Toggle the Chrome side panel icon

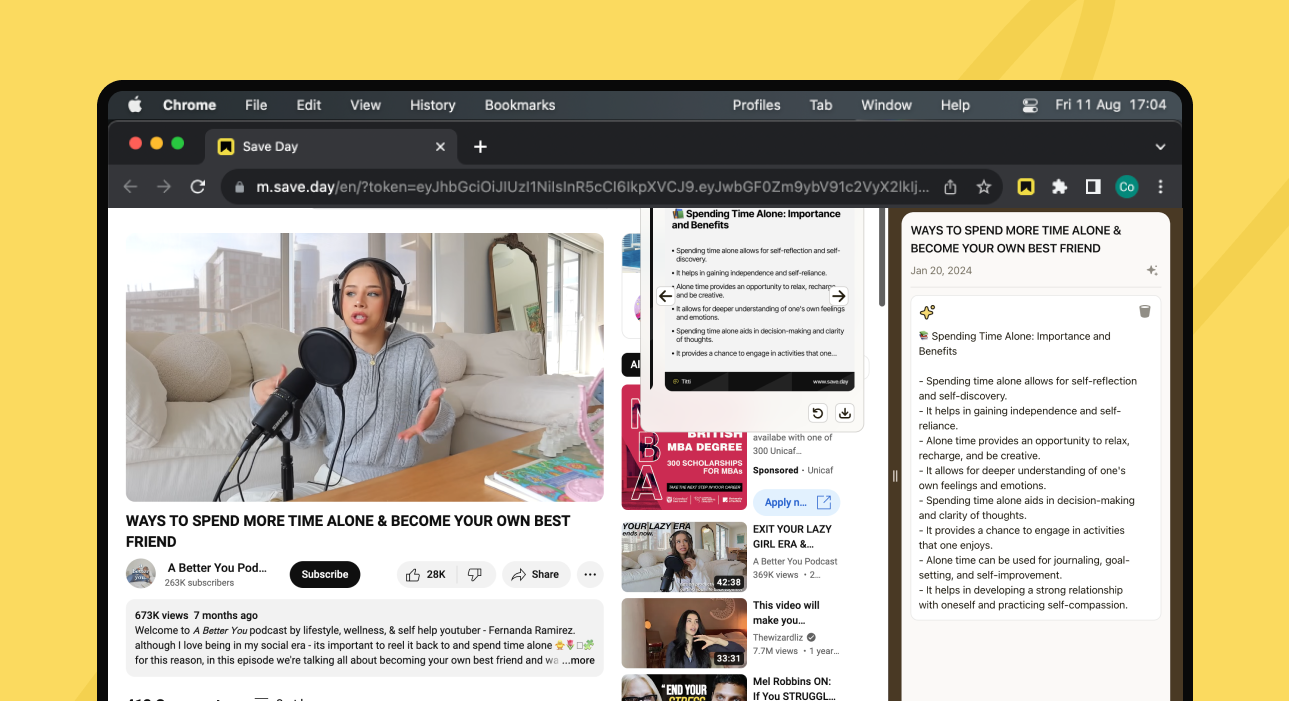coord(1093,187)
